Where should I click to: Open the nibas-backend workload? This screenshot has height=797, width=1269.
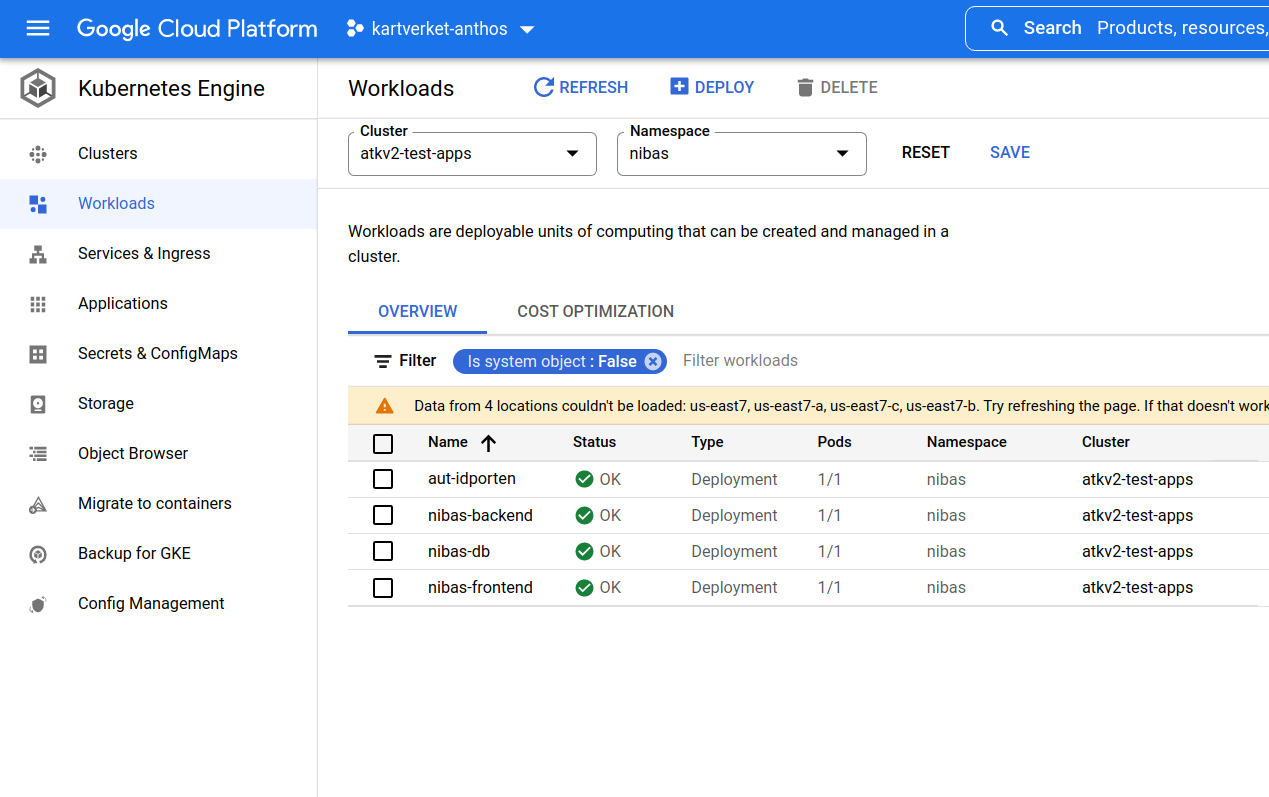click(480, 515)
